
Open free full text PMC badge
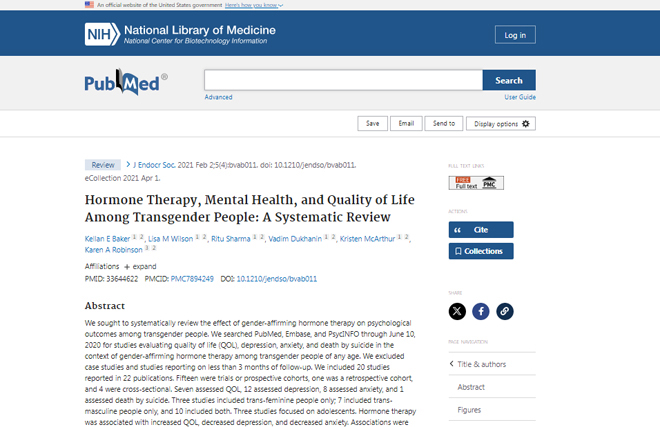[476, 183]
